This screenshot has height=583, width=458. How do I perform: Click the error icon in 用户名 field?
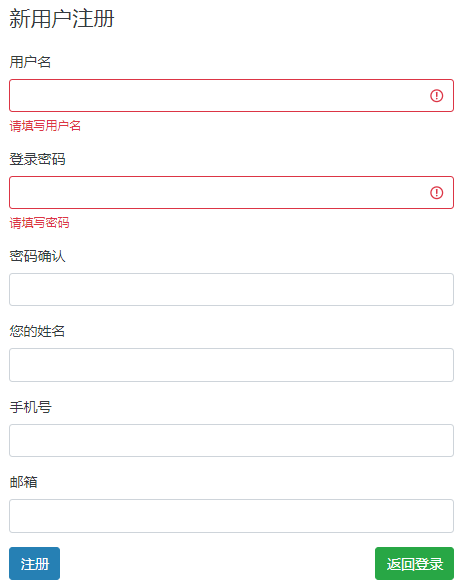(x=436, y=96)
